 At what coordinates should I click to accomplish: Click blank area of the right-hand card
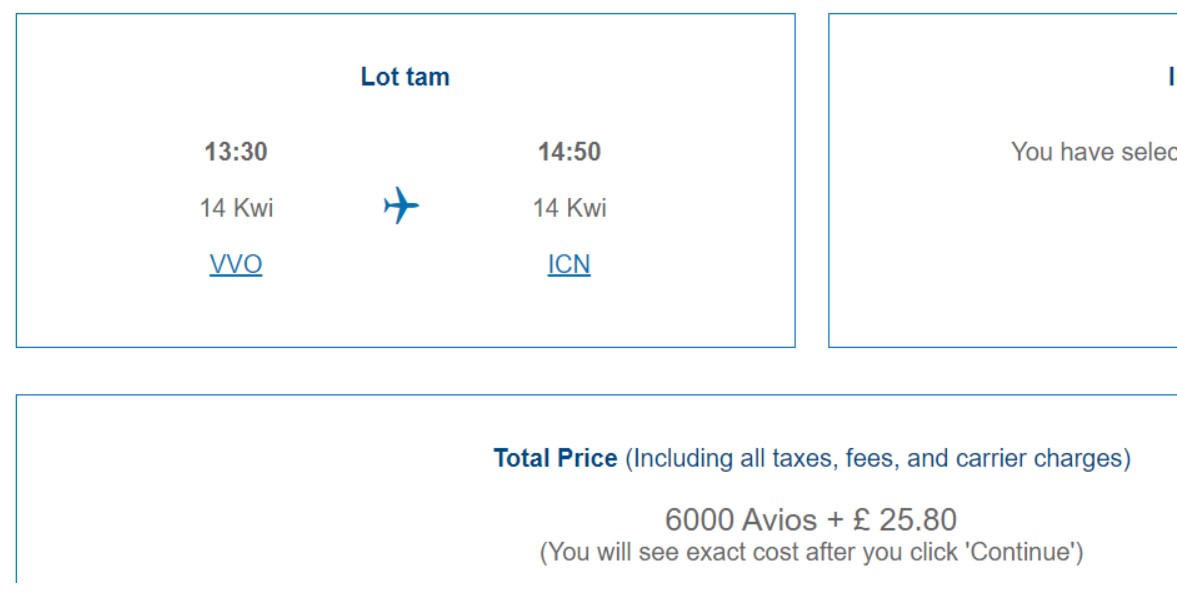click(x=1006, y=270)
